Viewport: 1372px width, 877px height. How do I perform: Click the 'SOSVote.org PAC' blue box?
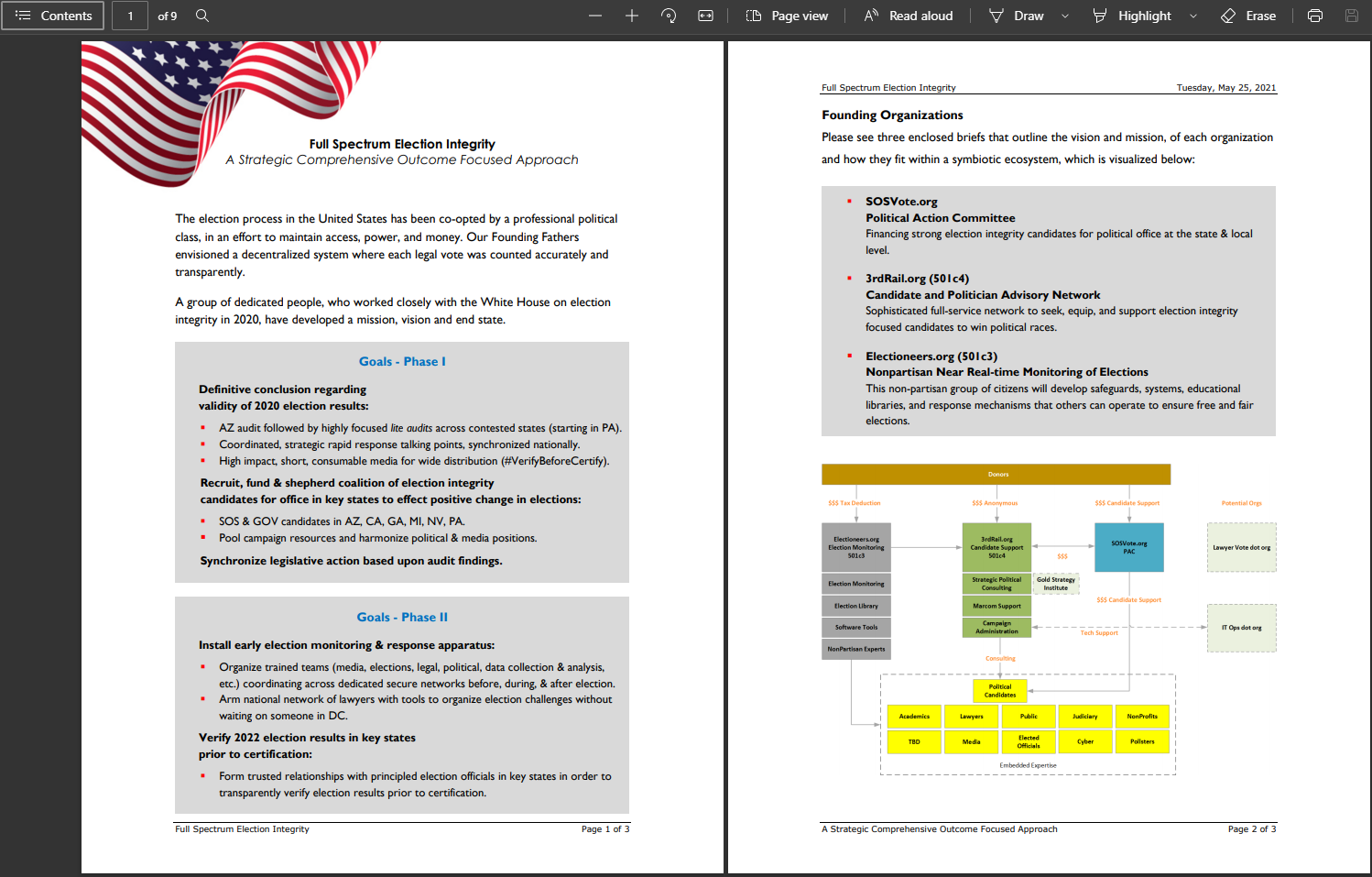(x=1129, y=547)
